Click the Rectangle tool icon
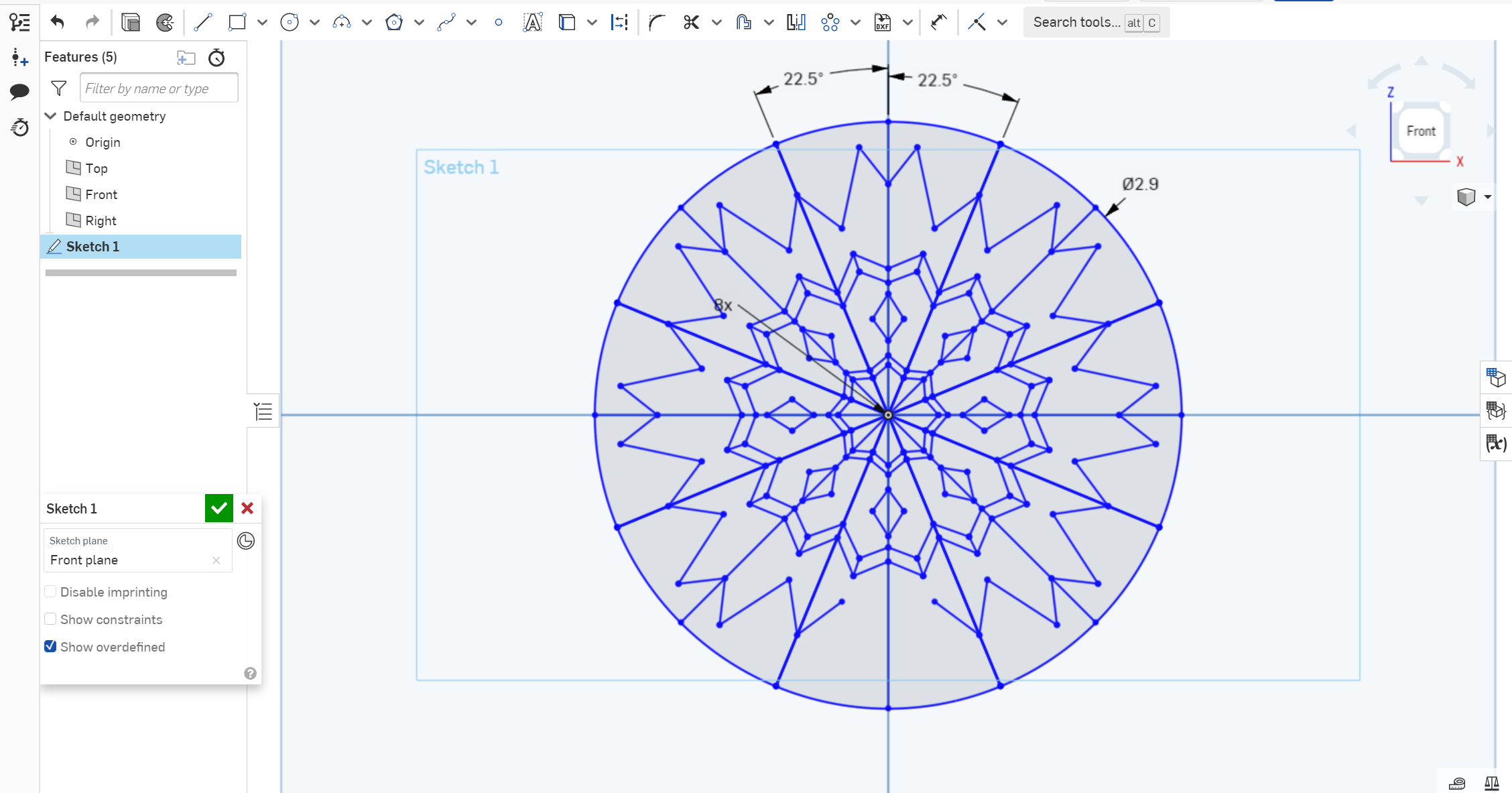This screenshot has width=1512, height=793. pyautogui.click(x=238, y=22)
